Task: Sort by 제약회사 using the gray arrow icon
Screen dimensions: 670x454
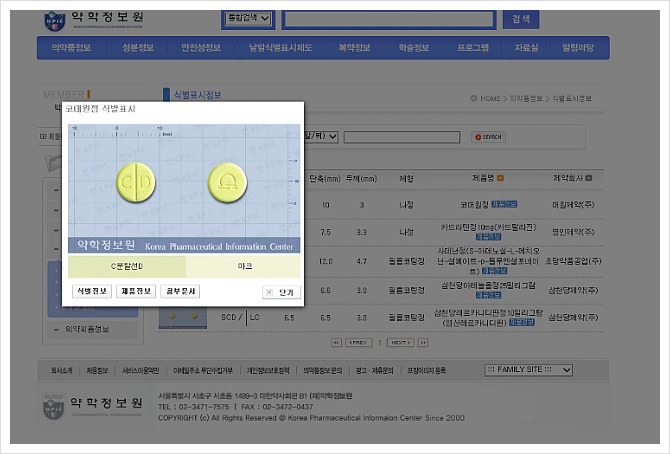Action: tap(589, 178)
